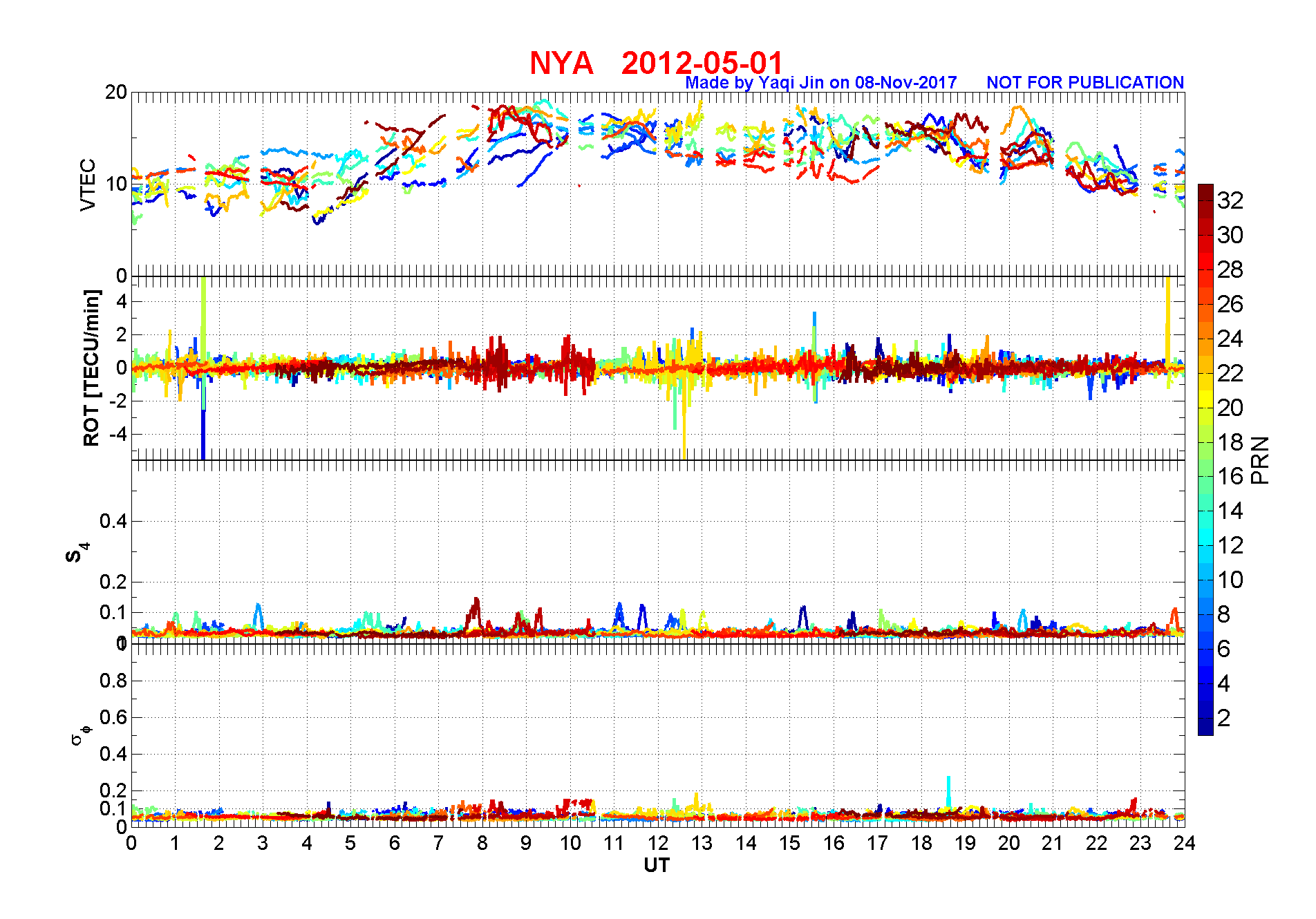
Task: Click the "VTEC" y-axis label
Action: [x=88, y=184]
